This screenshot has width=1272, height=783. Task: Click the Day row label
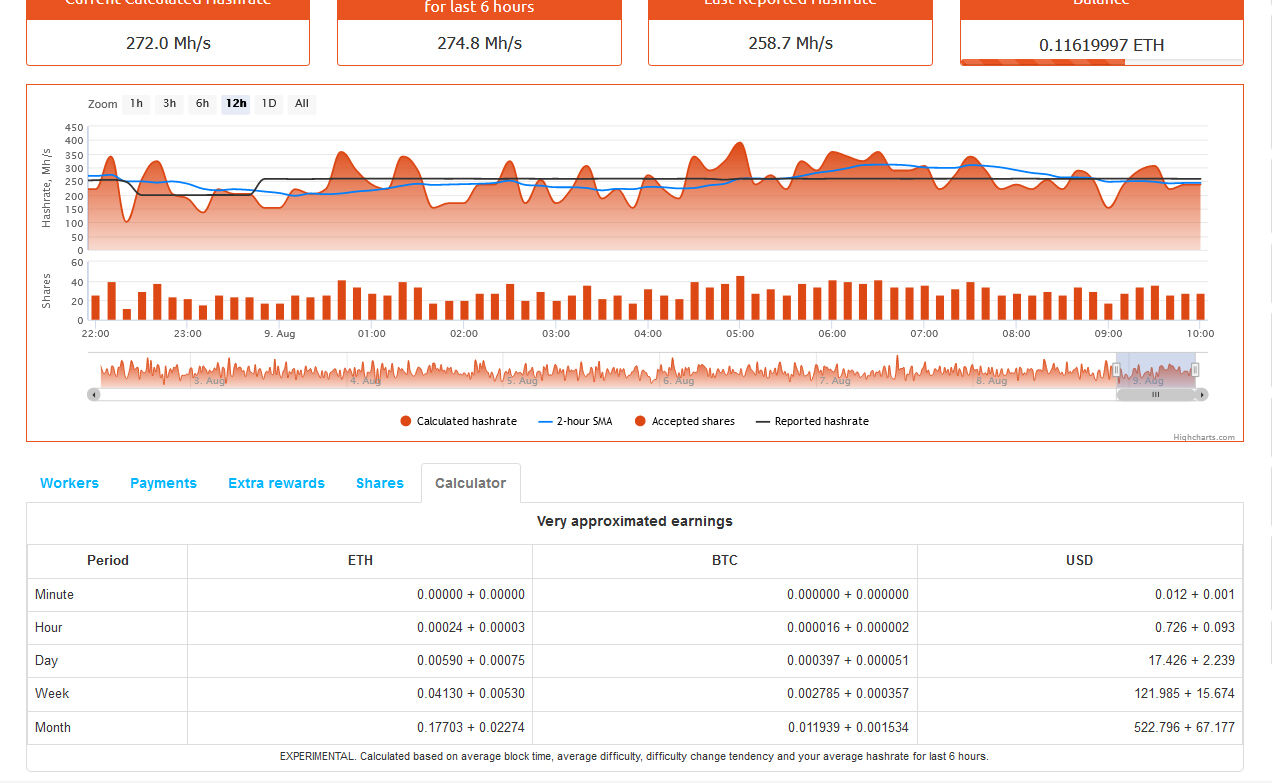click(46, 660)
